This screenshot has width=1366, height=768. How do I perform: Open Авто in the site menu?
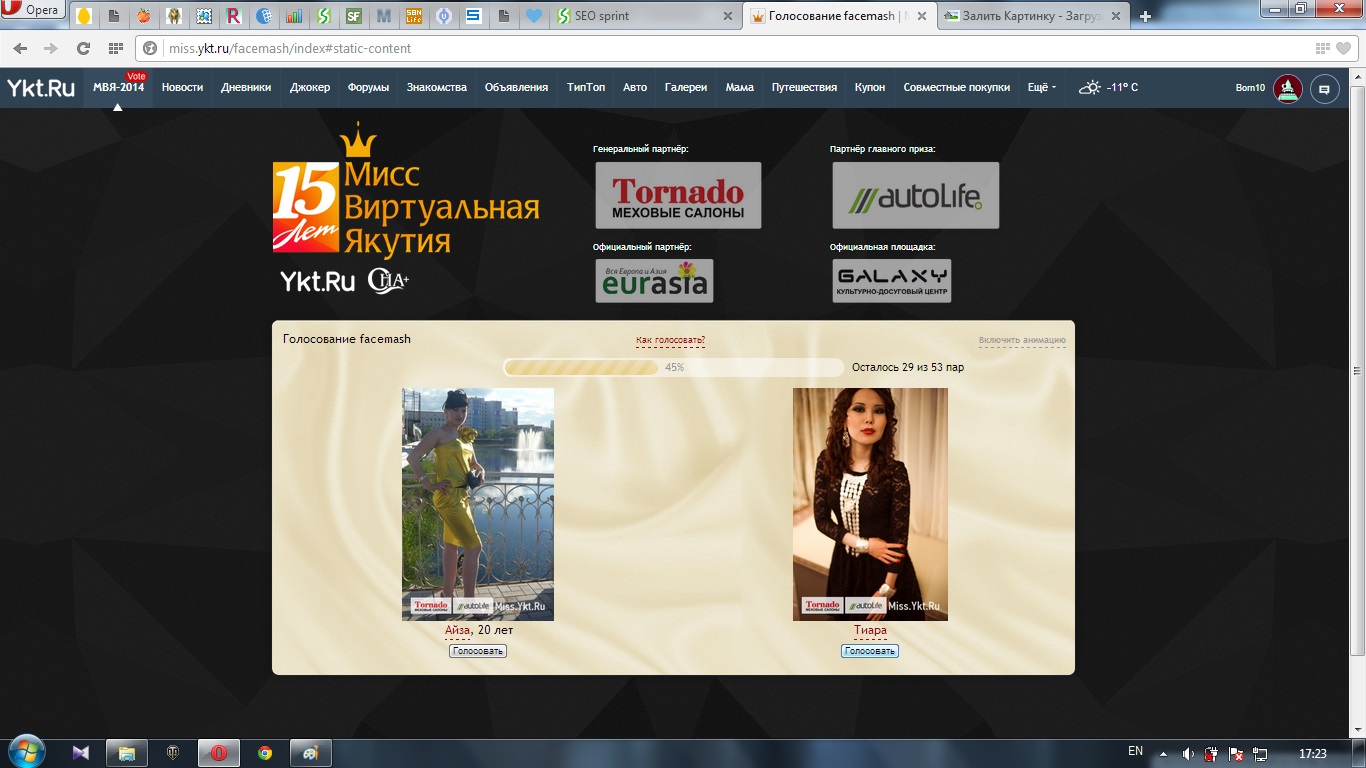pos(635,87)
